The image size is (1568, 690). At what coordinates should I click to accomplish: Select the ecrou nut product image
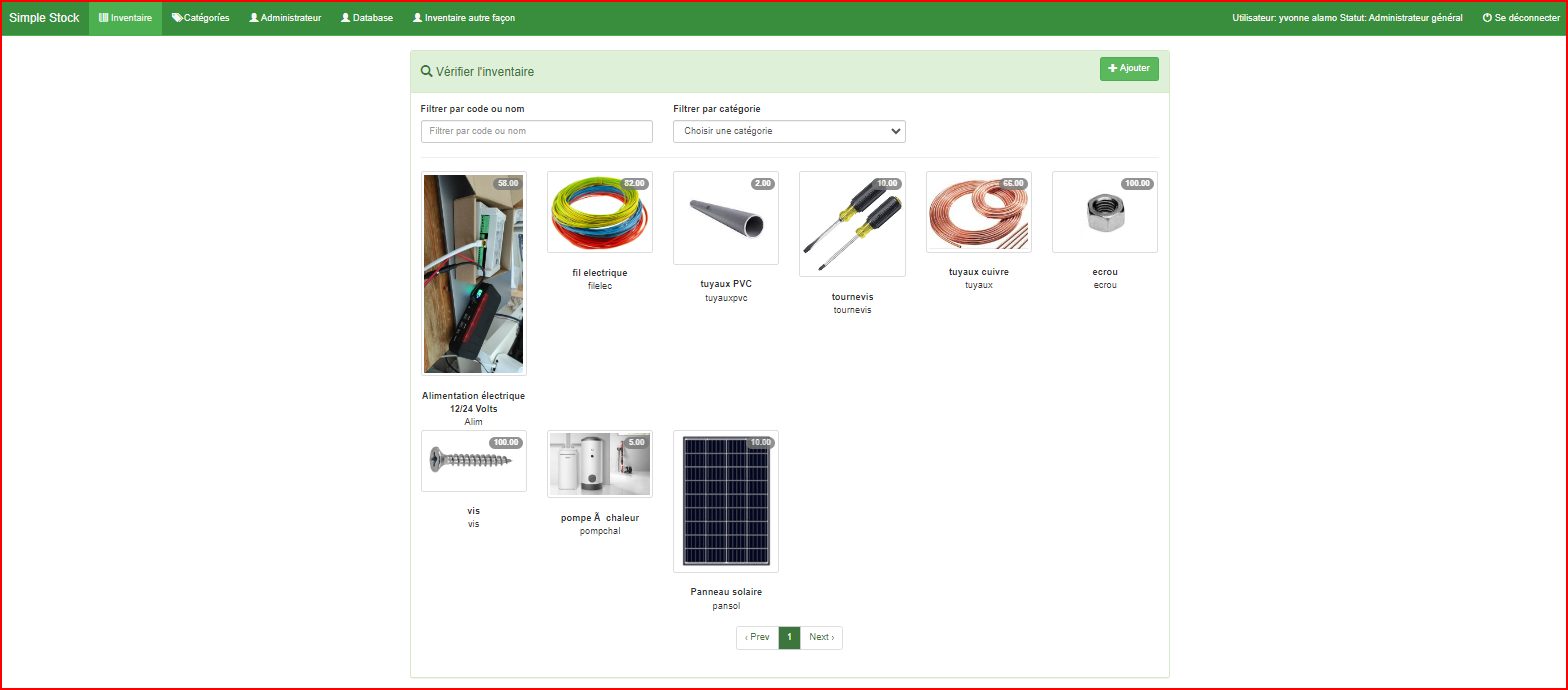1104,212
